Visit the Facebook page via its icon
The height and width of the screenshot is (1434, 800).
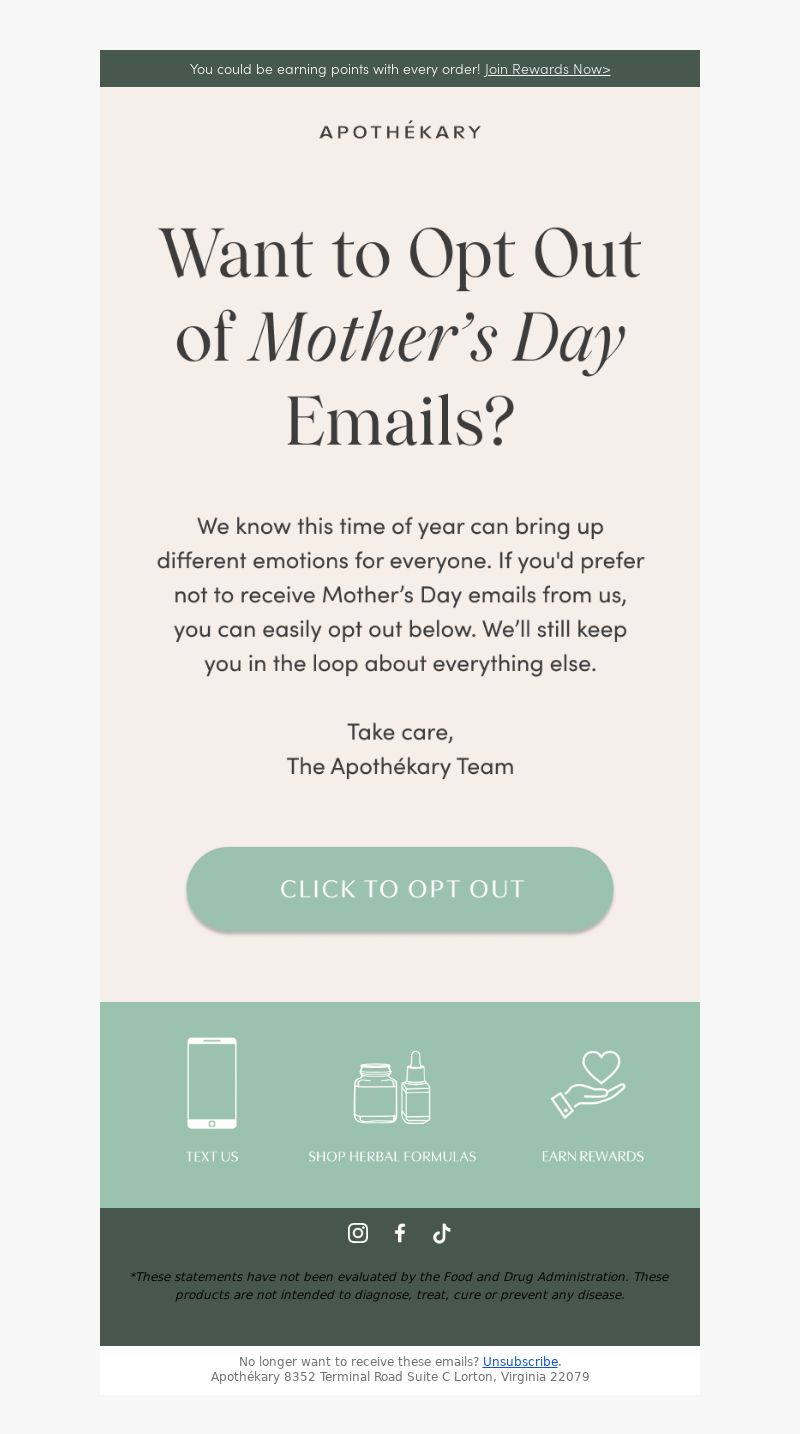400,1233
